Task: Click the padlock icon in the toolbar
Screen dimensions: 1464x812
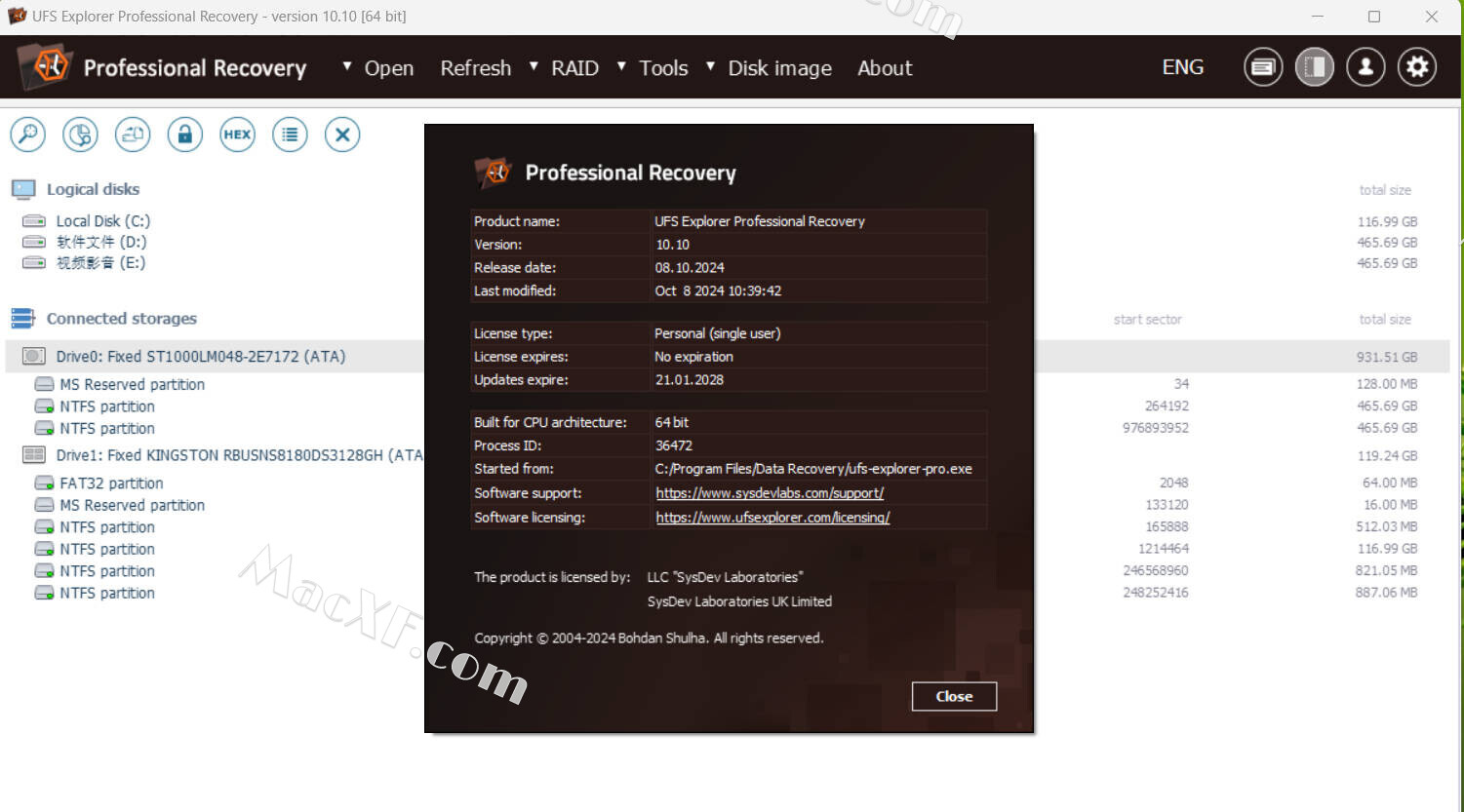Action: (184, 135)
